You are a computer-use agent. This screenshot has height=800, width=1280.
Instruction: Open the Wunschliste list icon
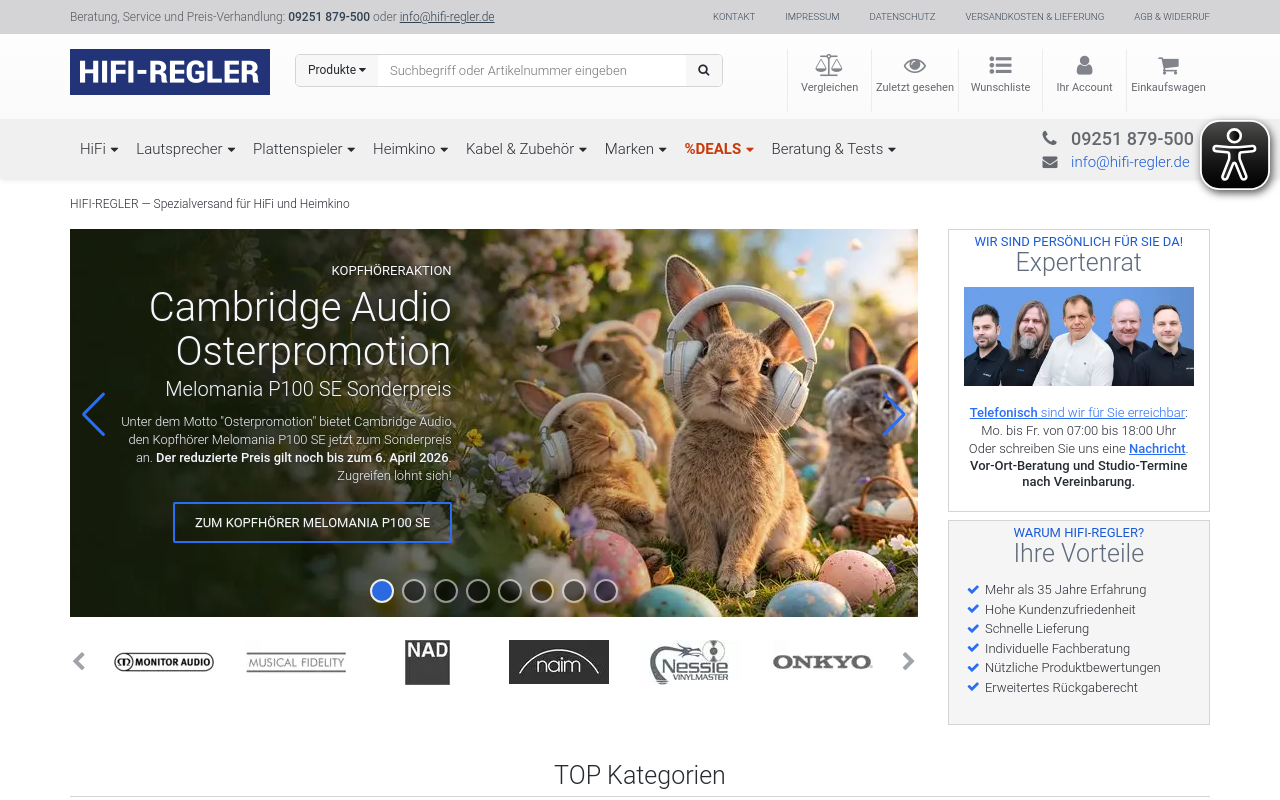click(1000, 65)
